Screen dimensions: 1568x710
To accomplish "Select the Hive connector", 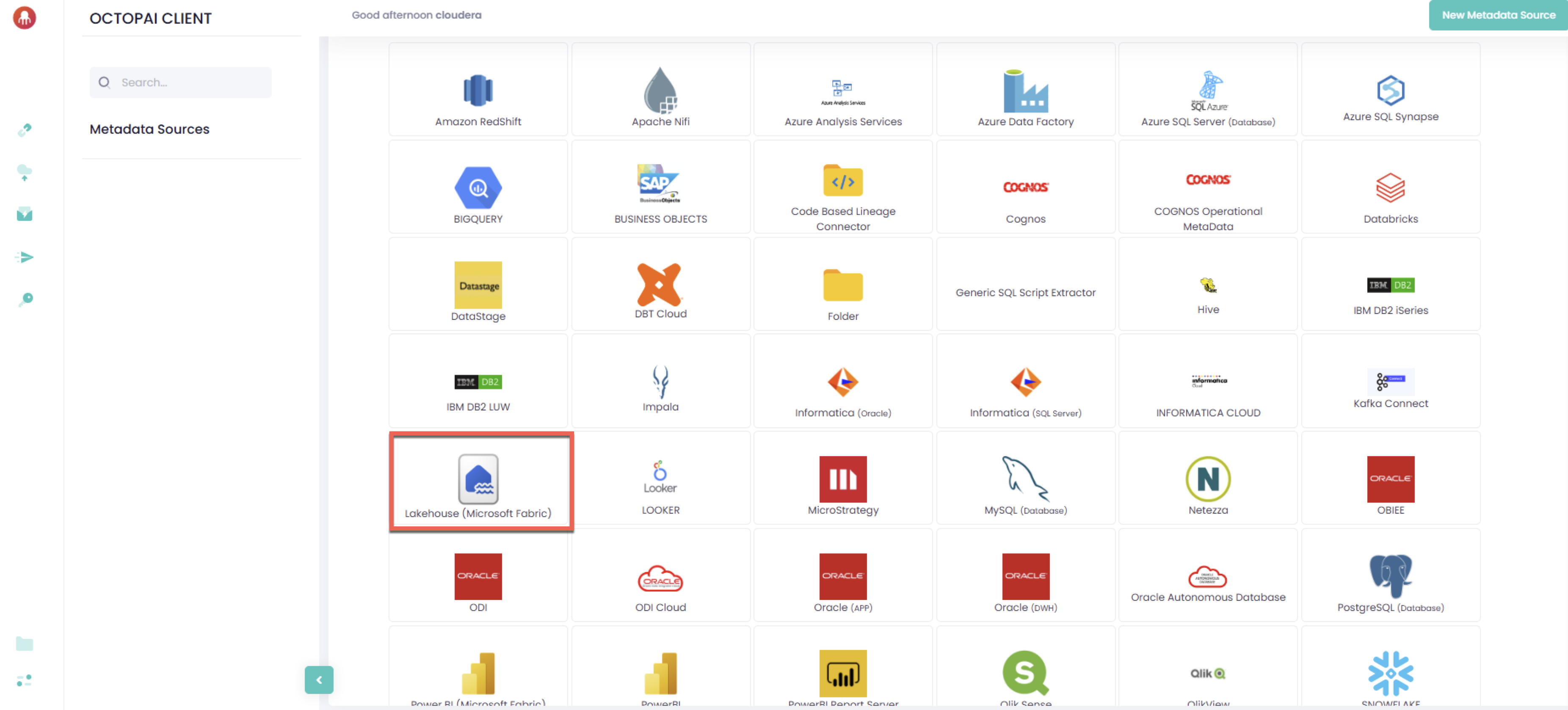I will point(1208,284).
